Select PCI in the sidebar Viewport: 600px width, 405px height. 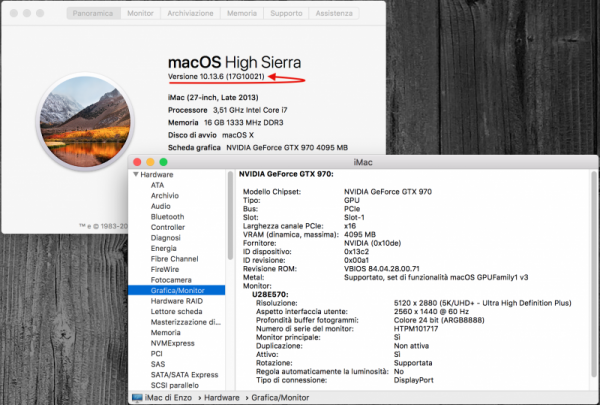tap(157, 354)
